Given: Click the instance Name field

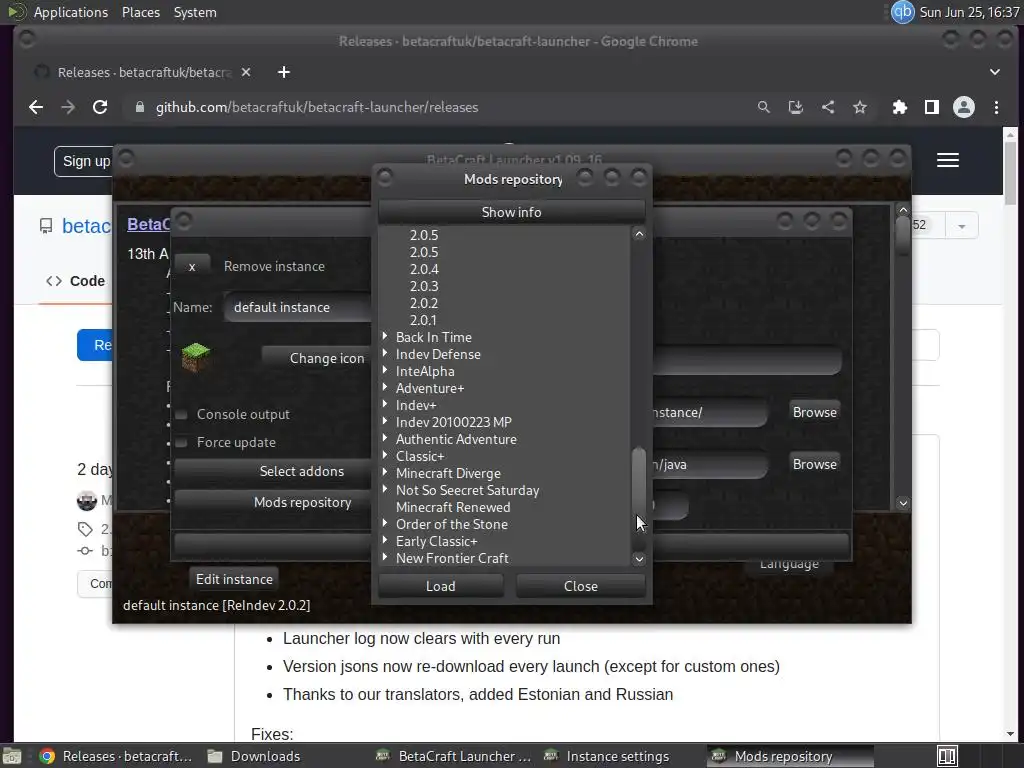Looking at the screenshot, I should pyautogui.click(x=298, y=308).
